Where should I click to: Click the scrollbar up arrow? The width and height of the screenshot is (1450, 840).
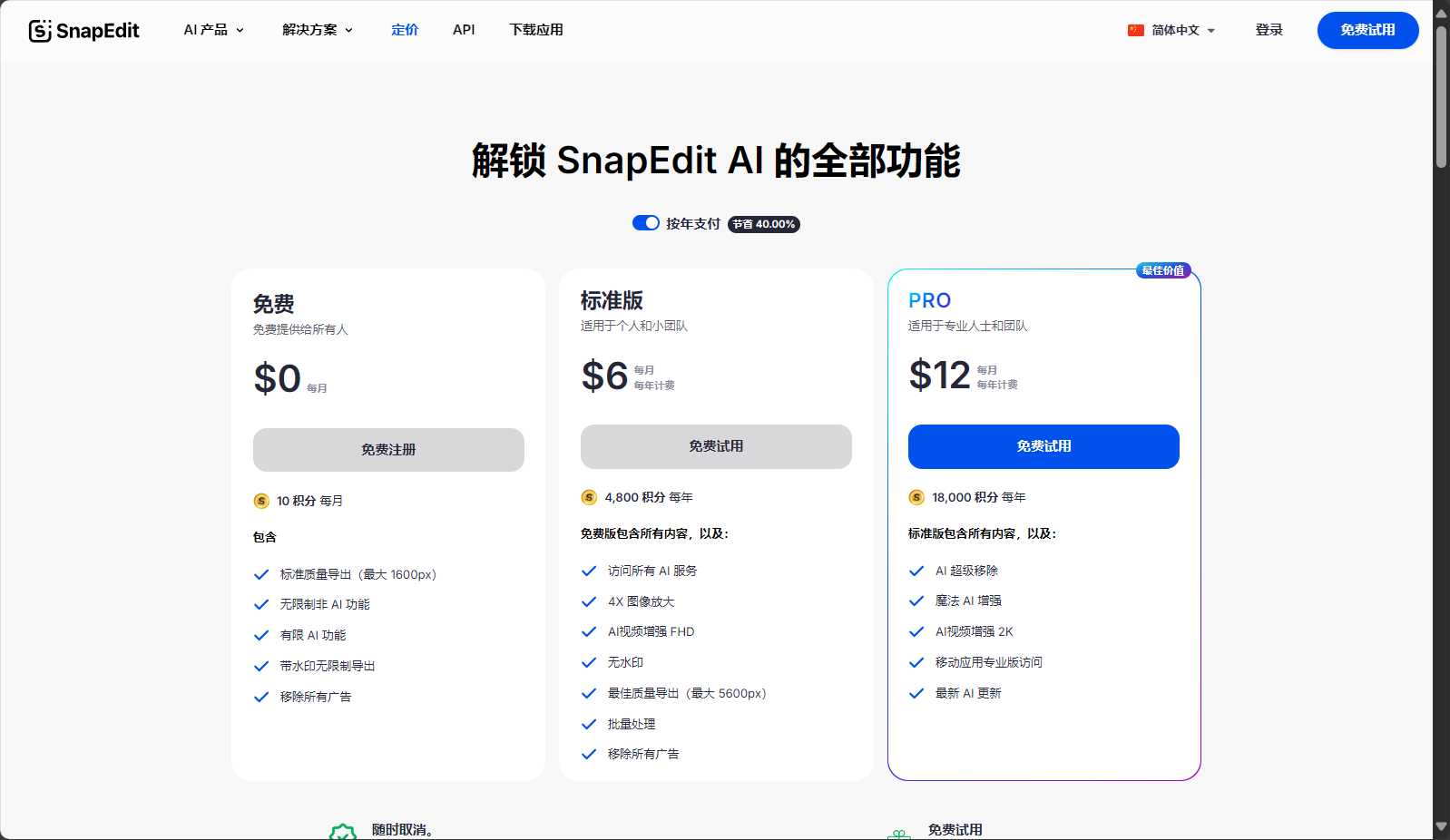[x=1441, y=13]
